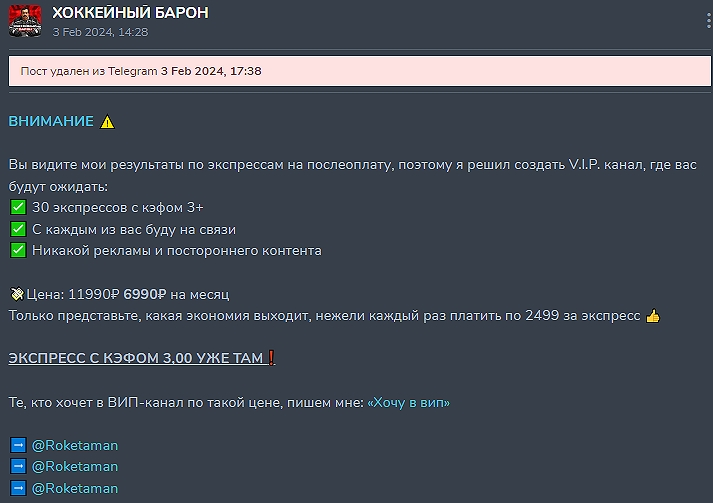Open the first @Roketaman mention
The height and width of the screenshot is (503, 713).
click(x=75, y=445)
